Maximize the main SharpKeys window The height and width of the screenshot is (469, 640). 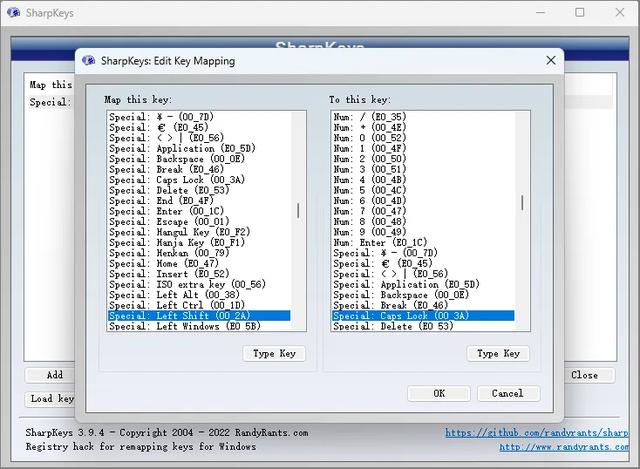point(580,13)
